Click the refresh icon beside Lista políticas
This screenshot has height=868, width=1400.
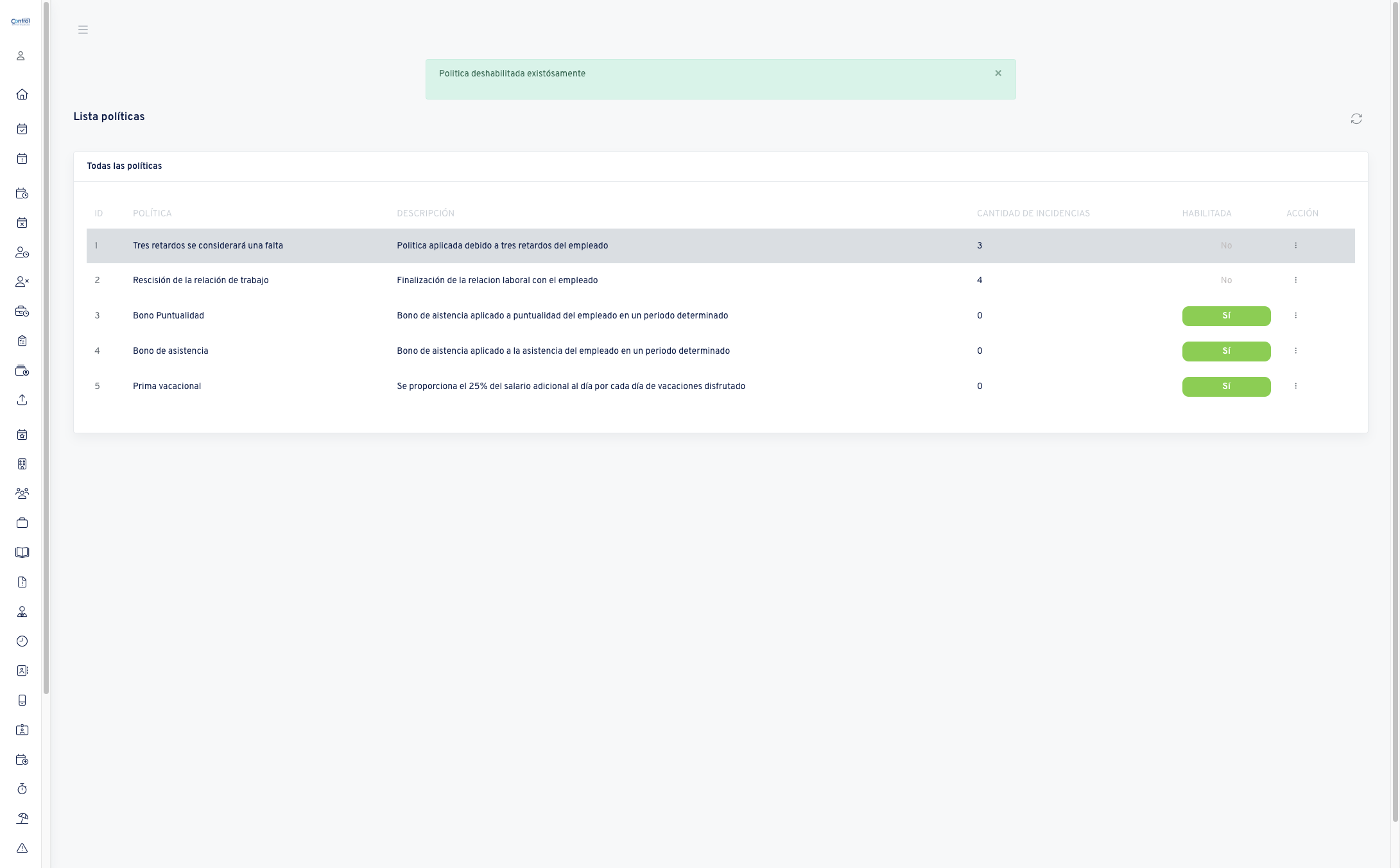1356,119
